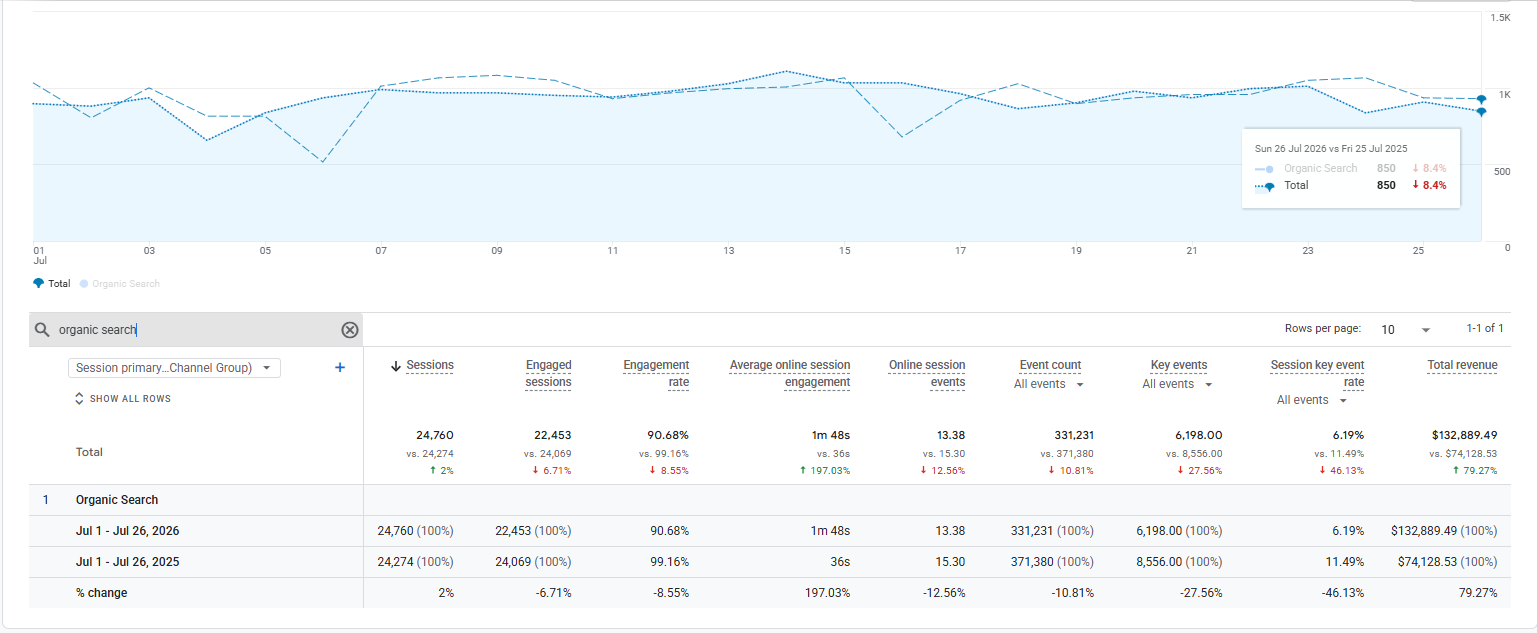Click the Total row label
Viewport: 1537px width, 633px height.
tap(89, 452)
